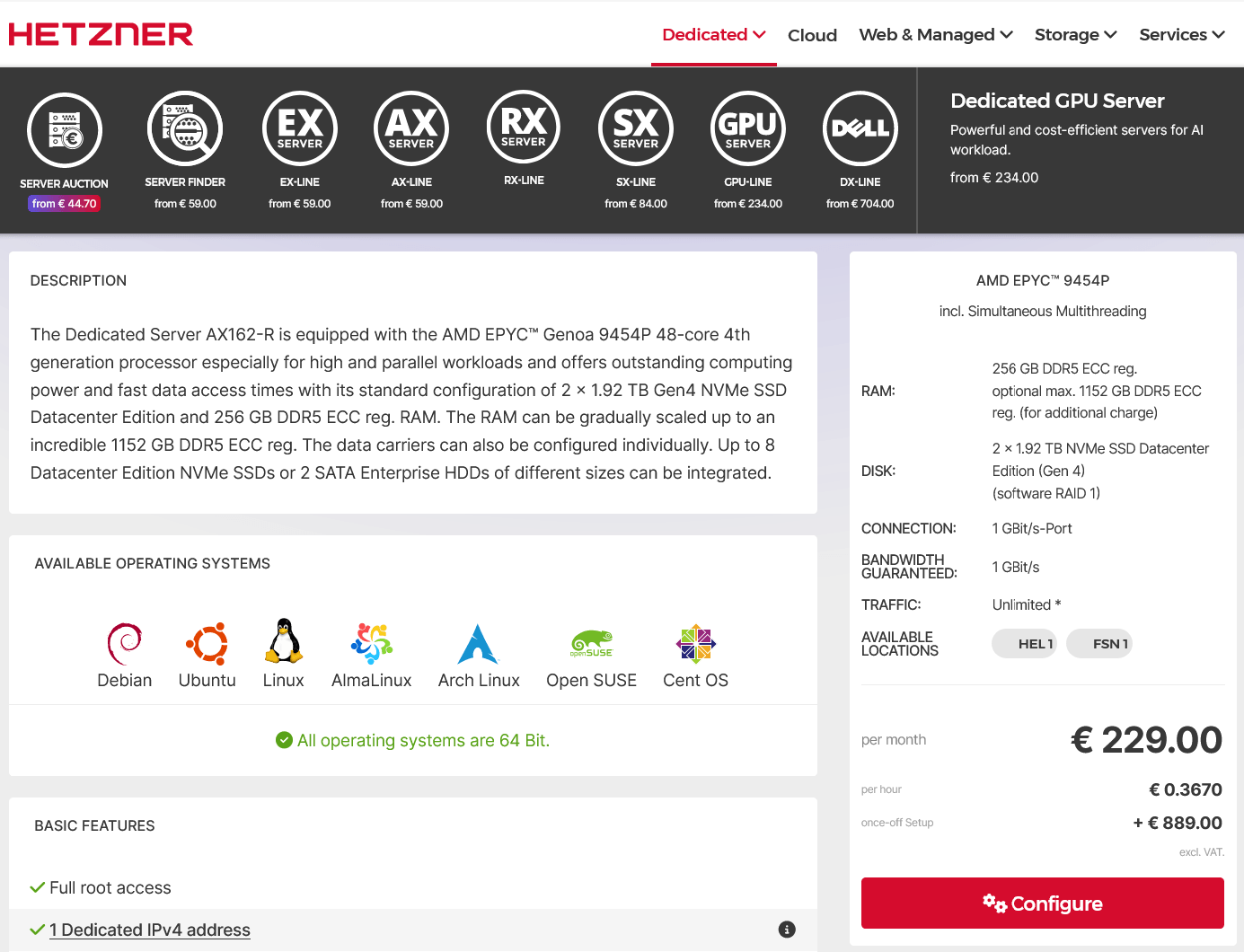Click the GPU-LINE label

(748, 182)
